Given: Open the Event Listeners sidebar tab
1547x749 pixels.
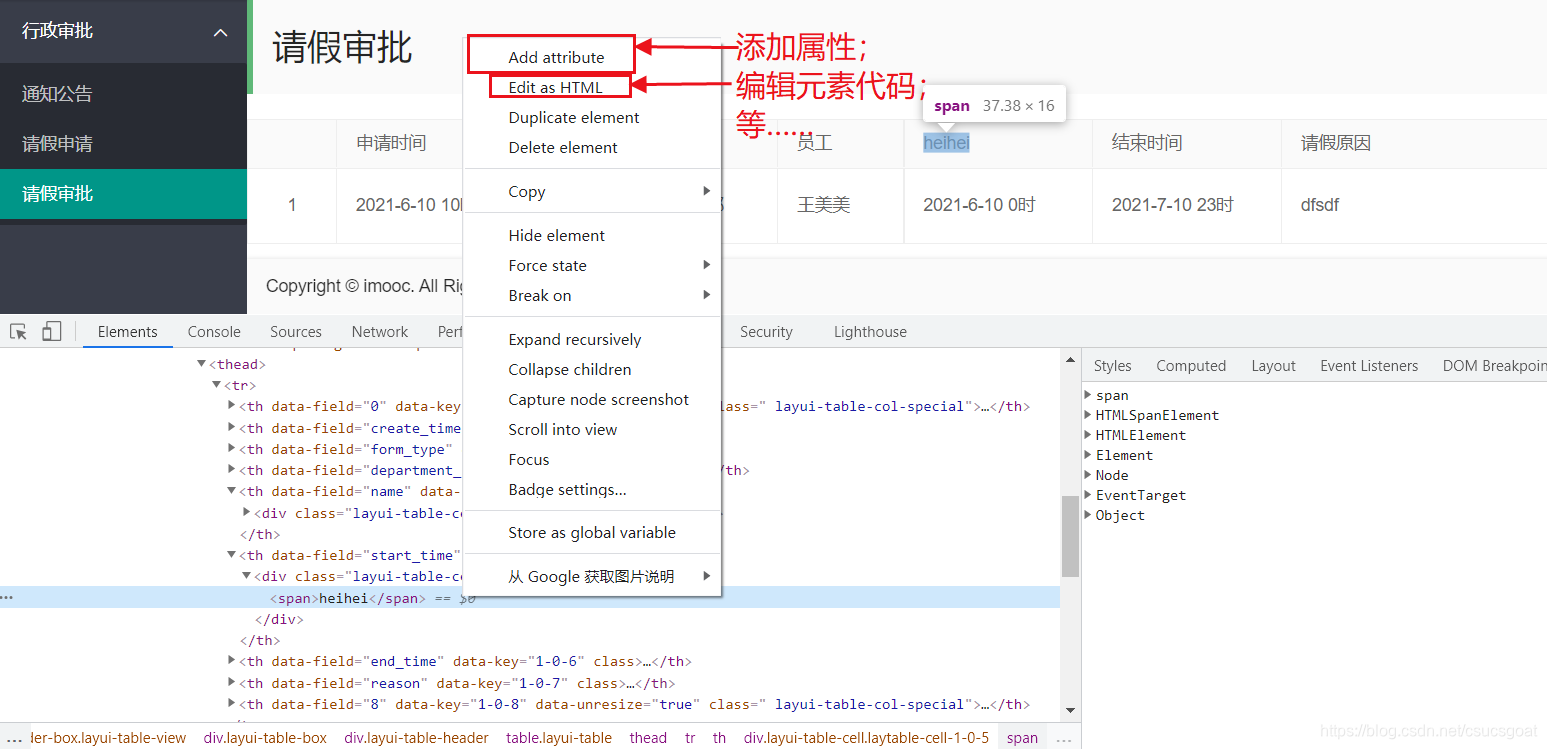Looking at the screenshot, I should pyautogui.click(x=1369, y=366).
